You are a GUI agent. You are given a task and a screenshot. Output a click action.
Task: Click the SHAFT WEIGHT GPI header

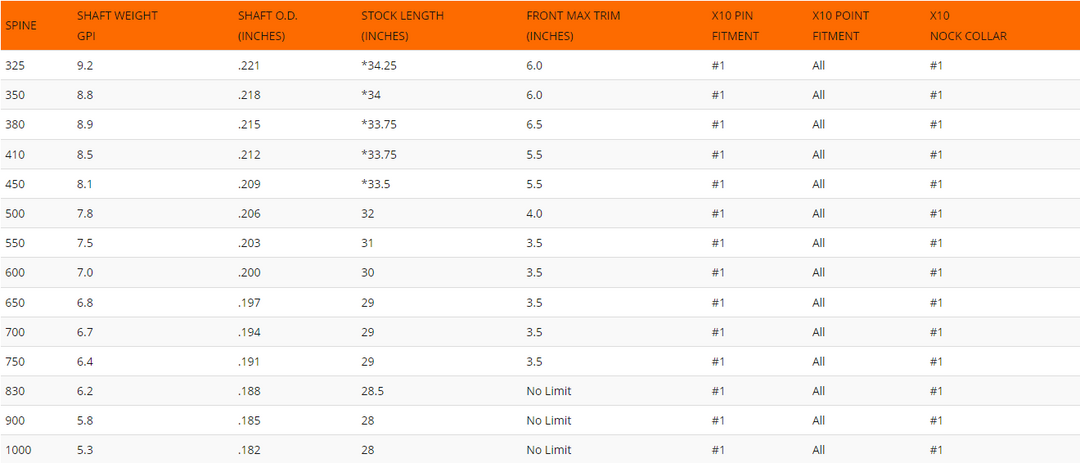point(117,25)
